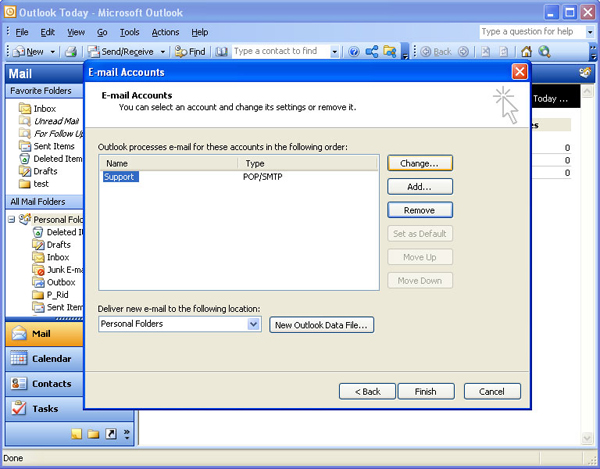Click the Change... button

point(420,163)
